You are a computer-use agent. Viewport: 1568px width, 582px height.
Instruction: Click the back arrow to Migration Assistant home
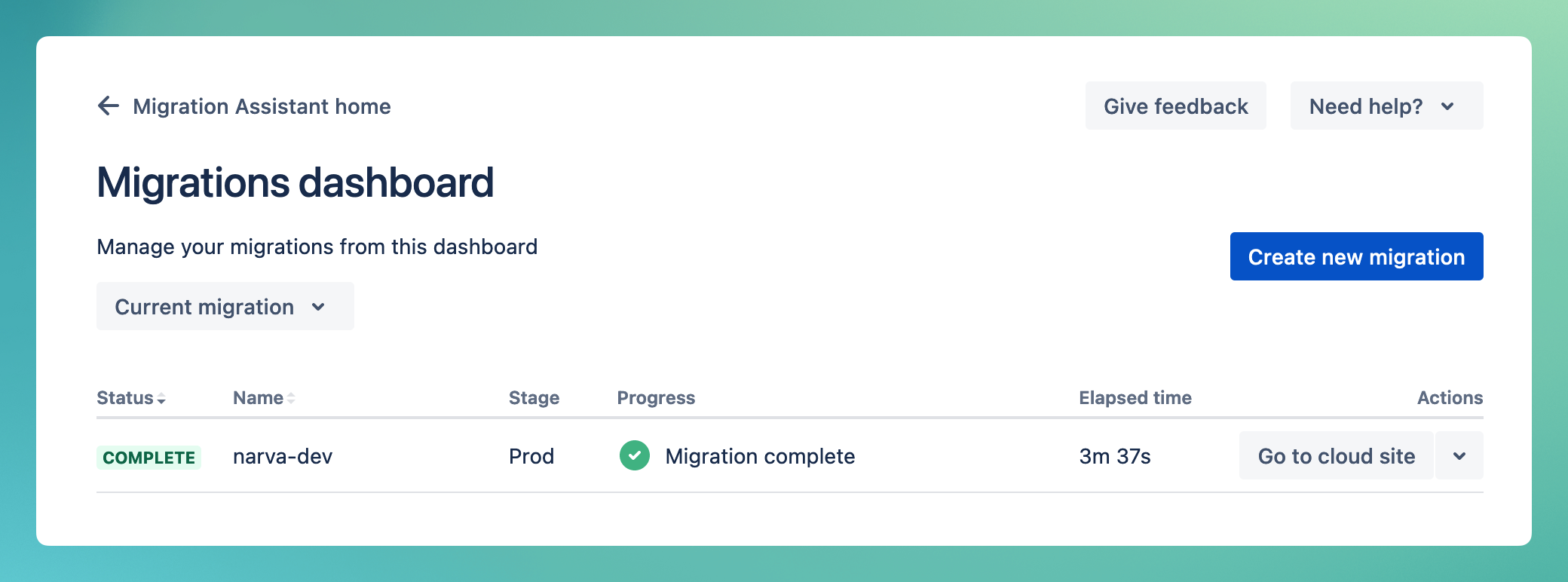click(109, 106)
